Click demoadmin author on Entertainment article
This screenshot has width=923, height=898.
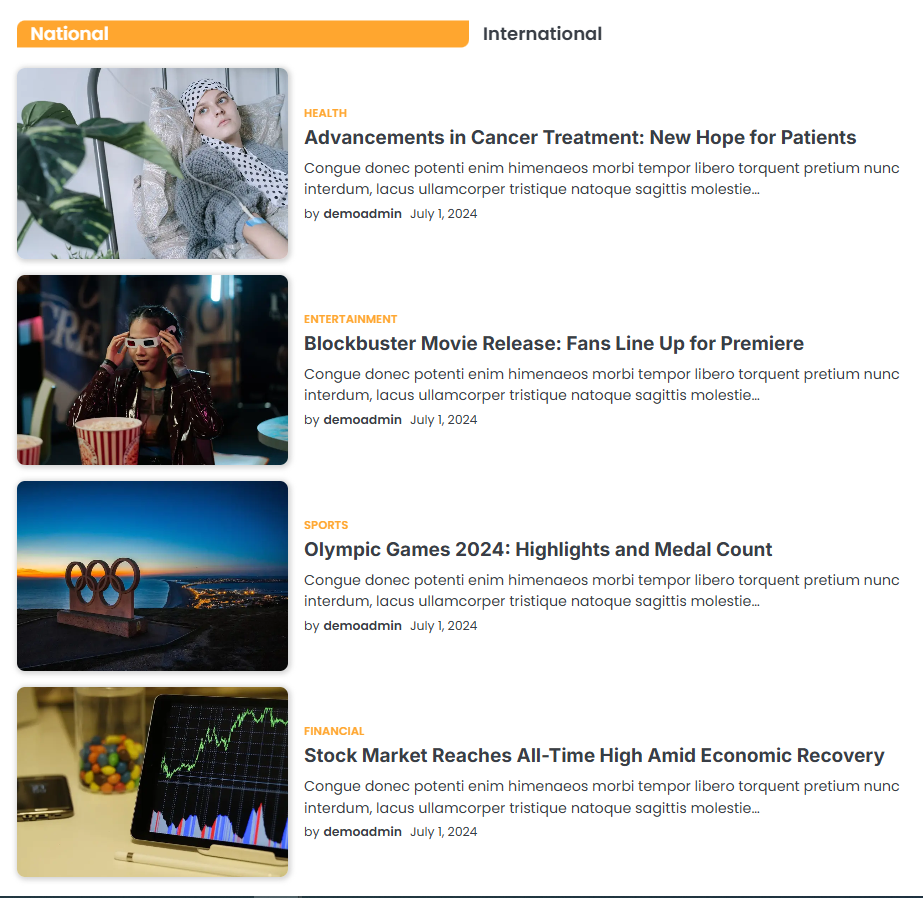point(362,420)
